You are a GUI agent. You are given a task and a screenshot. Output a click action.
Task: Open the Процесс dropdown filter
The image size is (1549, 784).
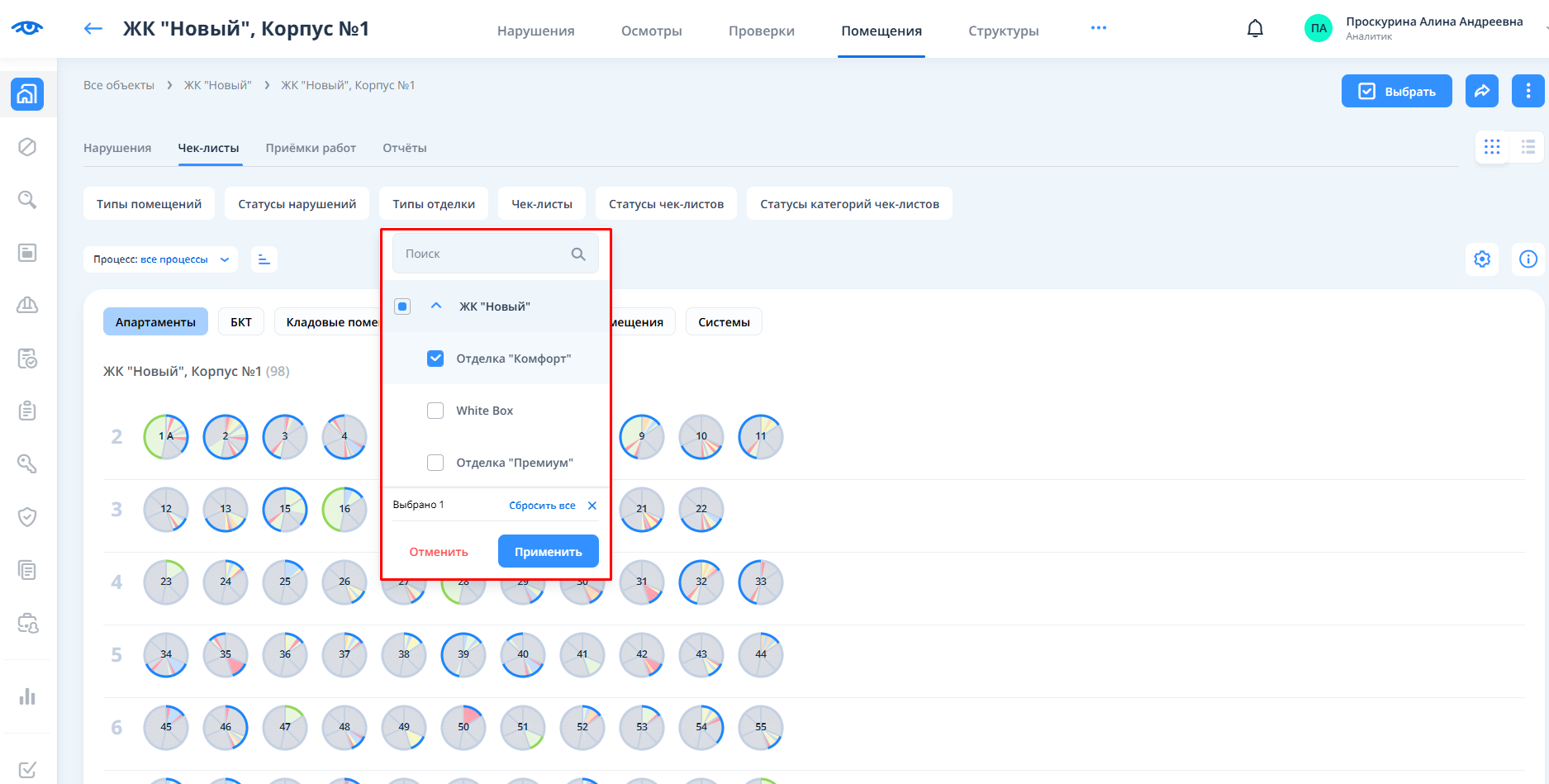[x=160, y=259]
